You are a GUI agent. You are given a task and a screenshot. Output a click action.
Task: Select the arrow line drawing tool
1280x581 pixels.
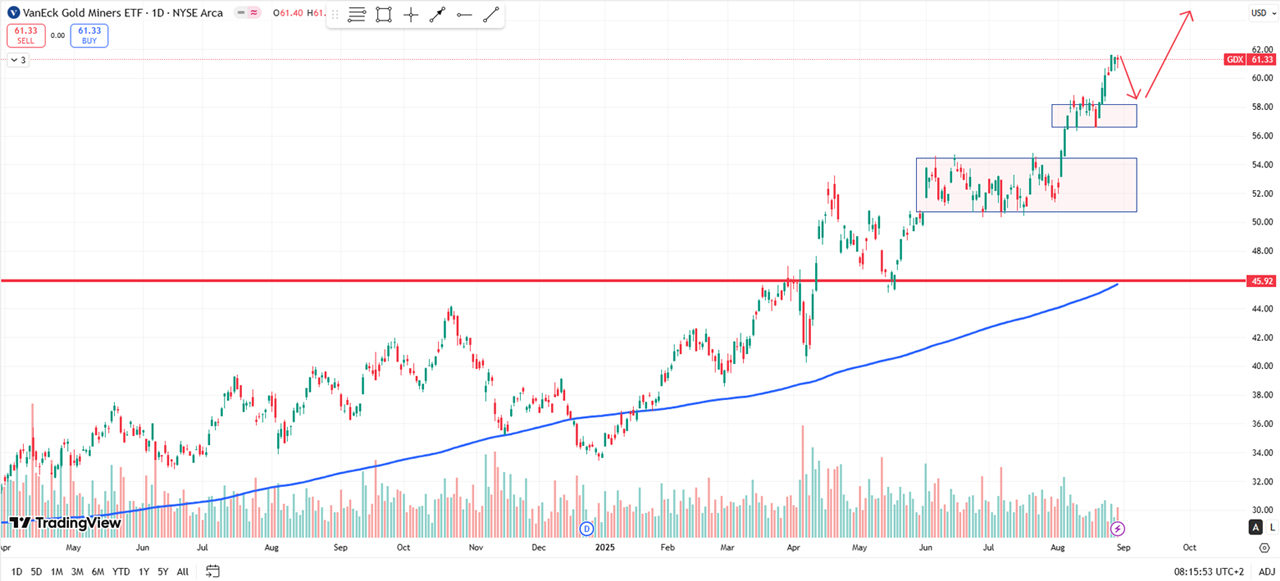(x=437, y=15)
